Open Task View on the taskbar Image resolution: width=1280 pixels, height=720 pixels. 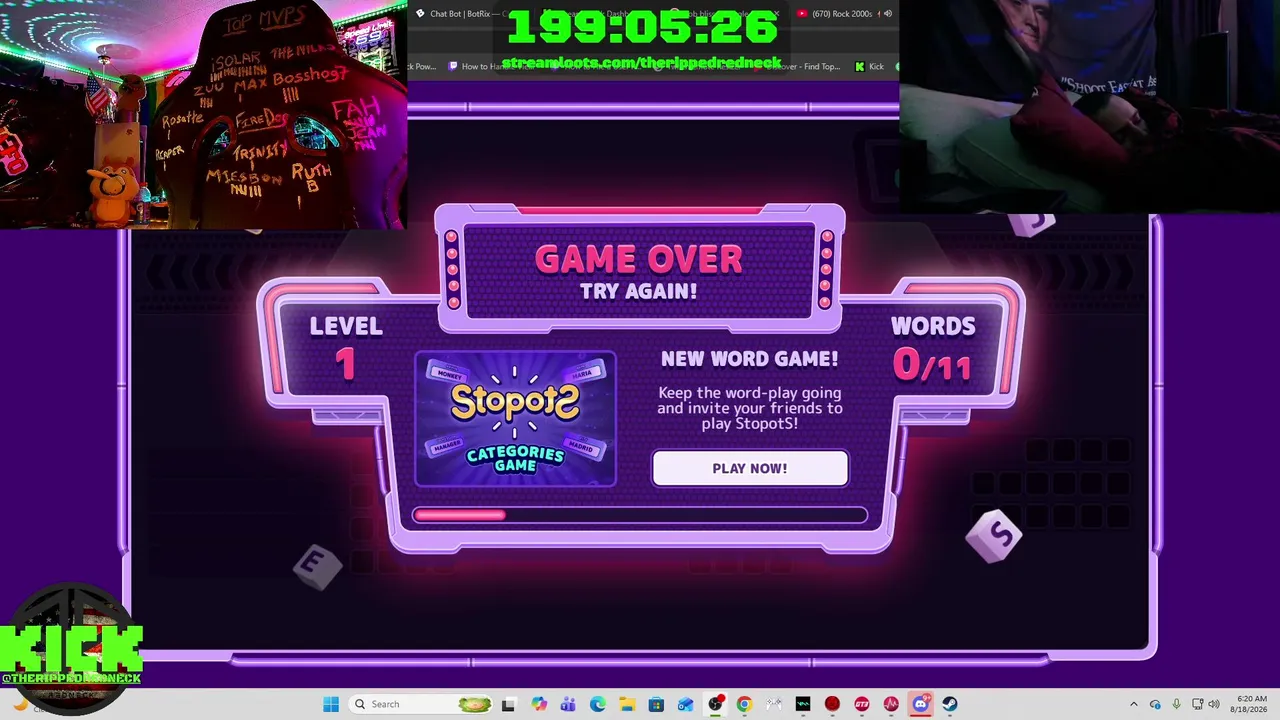point(508,704)
